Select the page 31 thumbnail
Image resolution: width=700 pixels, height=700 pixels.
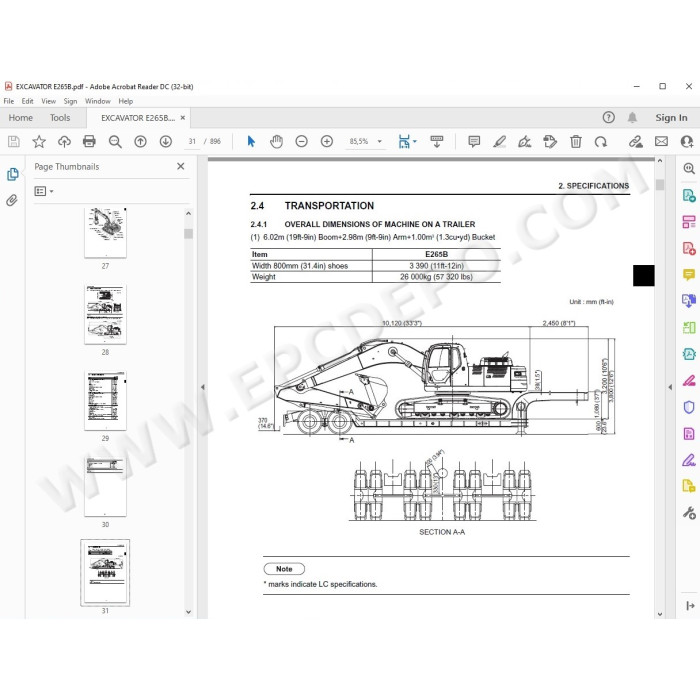tap(105, 572)
